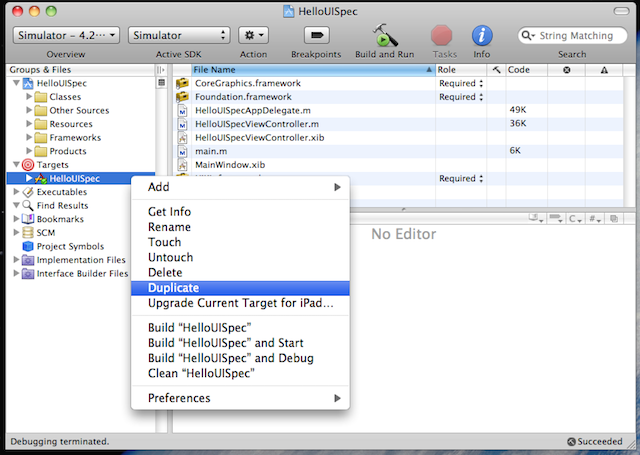Select the Implementation Files smart group icon
The width and height of the screenshot is (640, 455).
click(x=28, y=260)
